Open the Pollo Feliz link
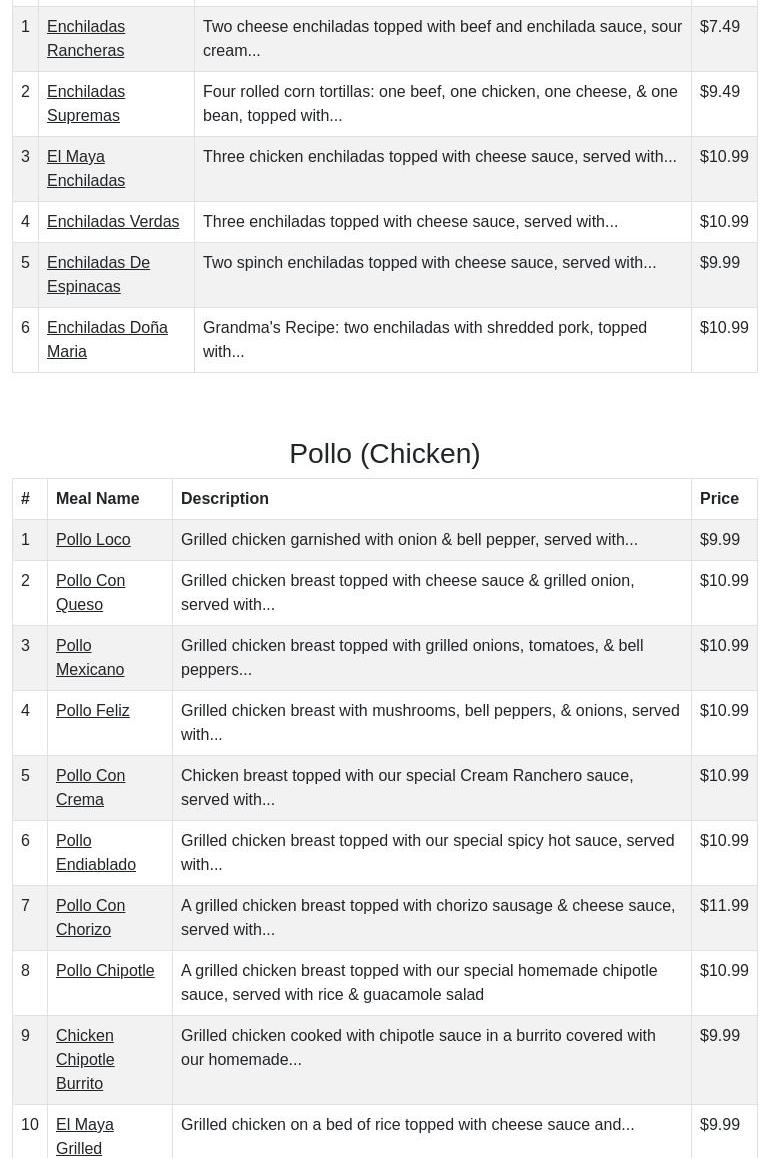Screen dimensions: 770x1158 (x=92, y=710)
